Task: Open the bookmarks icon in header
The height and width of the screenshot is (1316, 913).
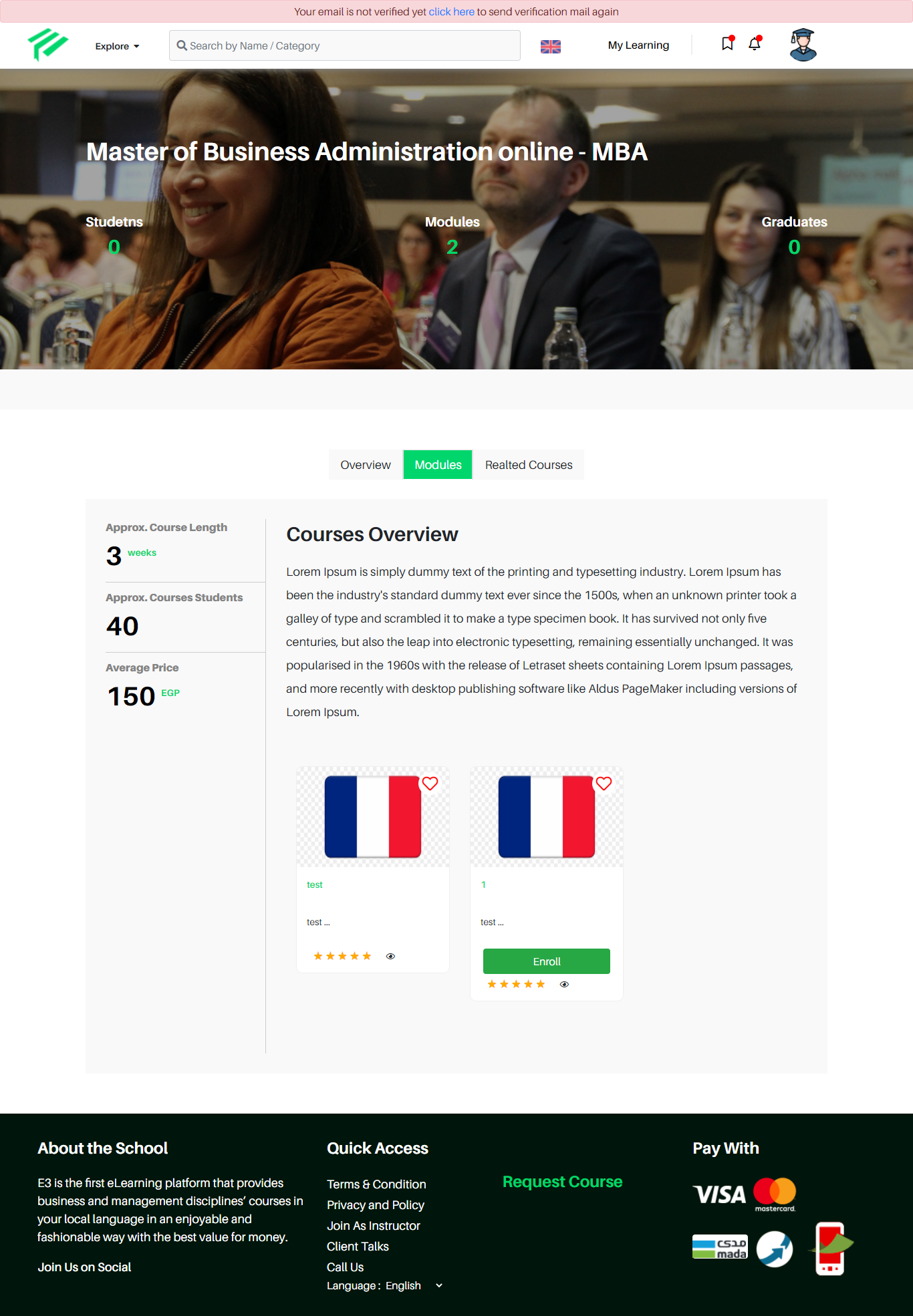Action: click(x=728, y=43)
